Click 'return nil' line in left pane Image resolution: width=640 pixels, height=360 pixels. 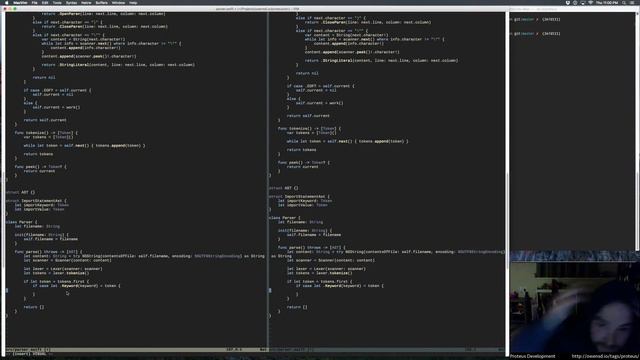(44, 77)
